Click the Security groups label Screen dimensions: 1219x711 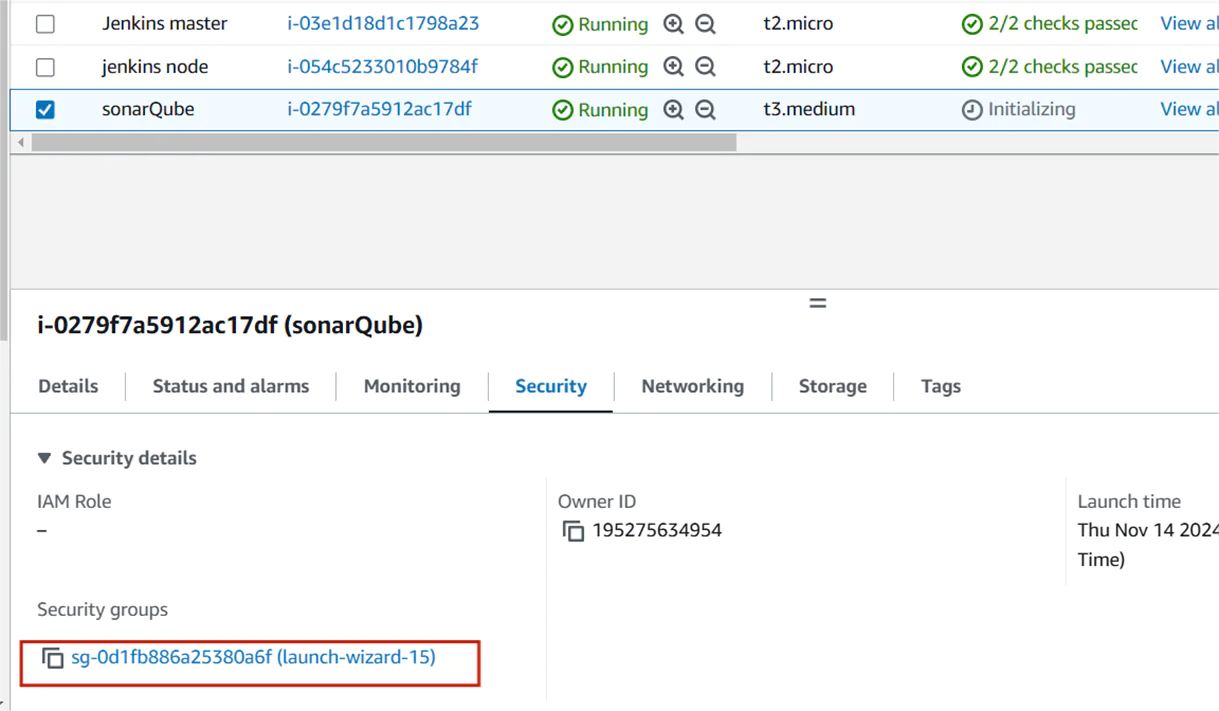[102, 609]
